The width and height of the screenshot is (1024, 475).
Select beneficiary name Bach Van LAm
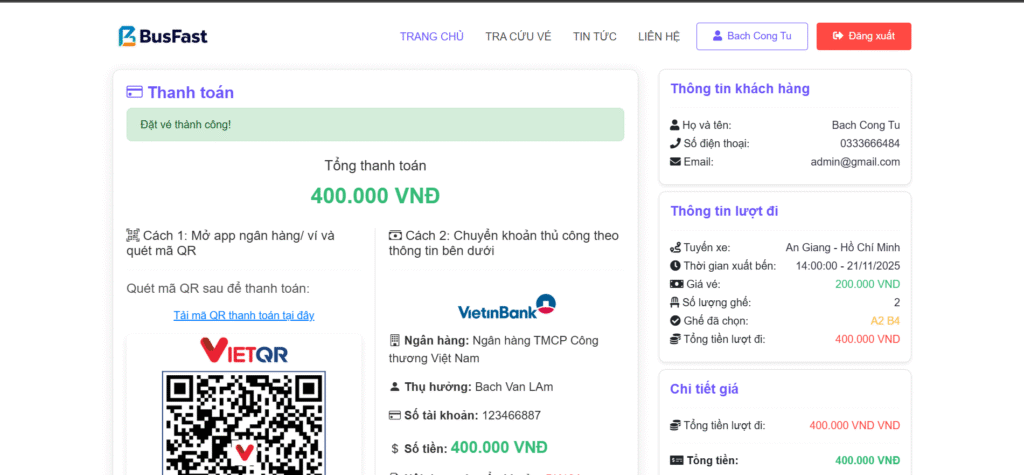click(514, 387)
